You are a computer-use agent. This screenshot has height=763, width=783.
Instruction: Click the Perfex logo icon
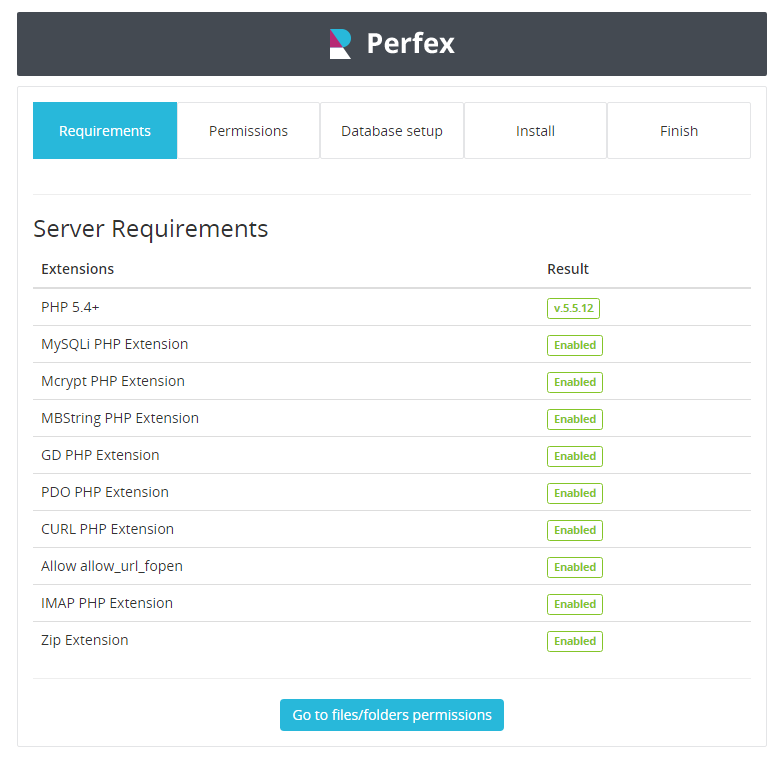click(x=341, y=44)
